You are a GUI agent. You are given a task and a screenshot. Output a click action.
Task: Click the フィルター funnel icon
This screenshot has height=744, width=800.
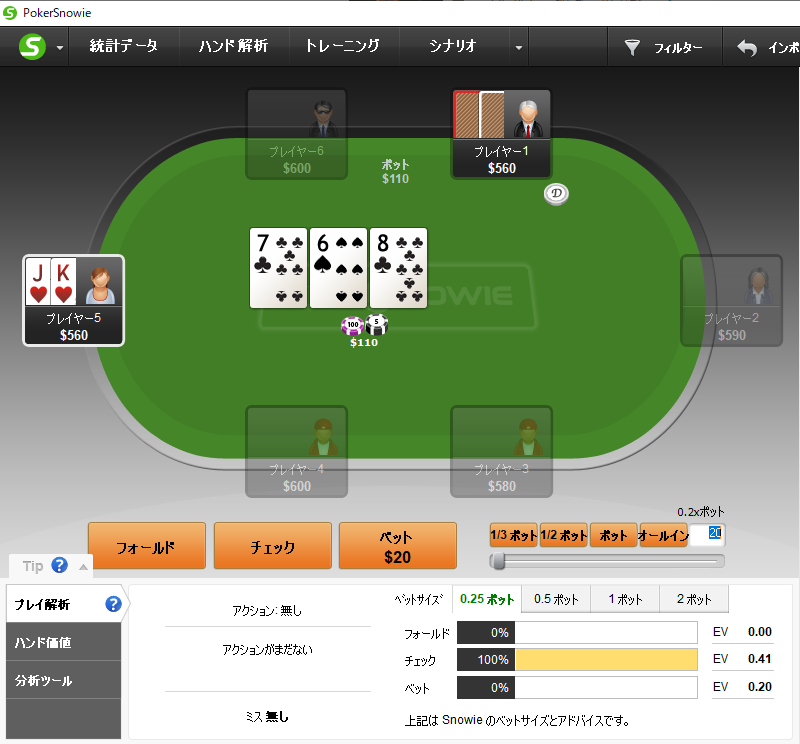point(632,47)
